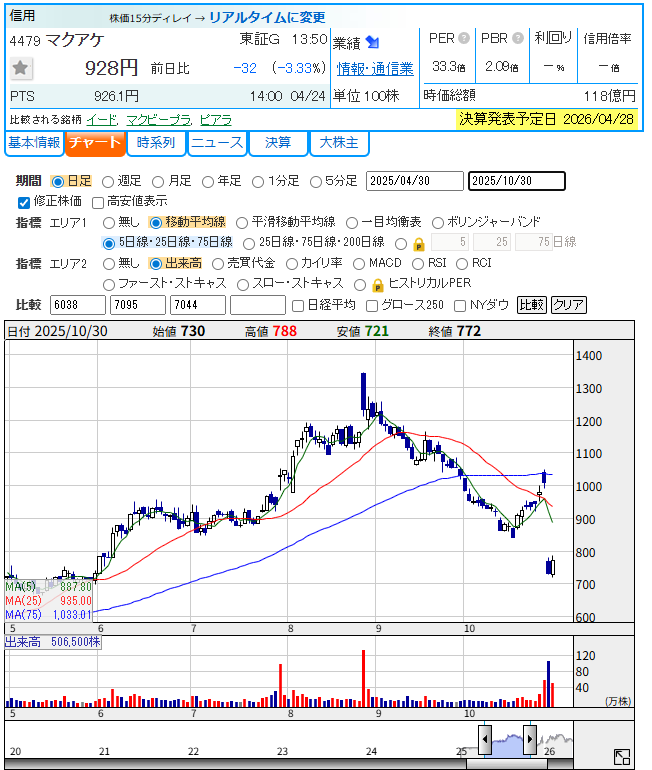This screenshot has width=652, height=770.
Task: Select RCI indicator
Action: (x=462, y=264)
